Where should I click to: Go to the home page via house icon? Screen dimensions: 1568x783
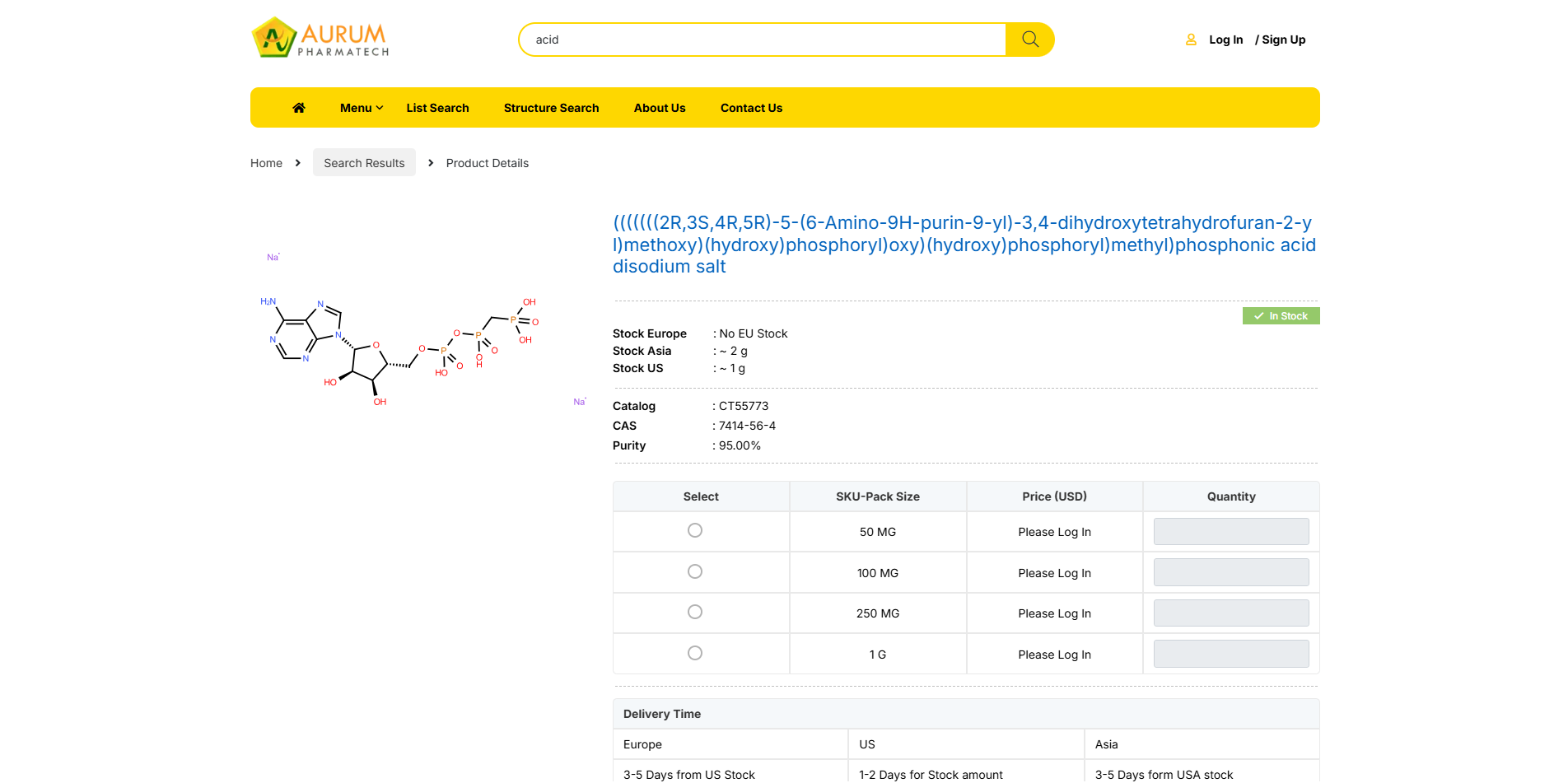(299, 108)
